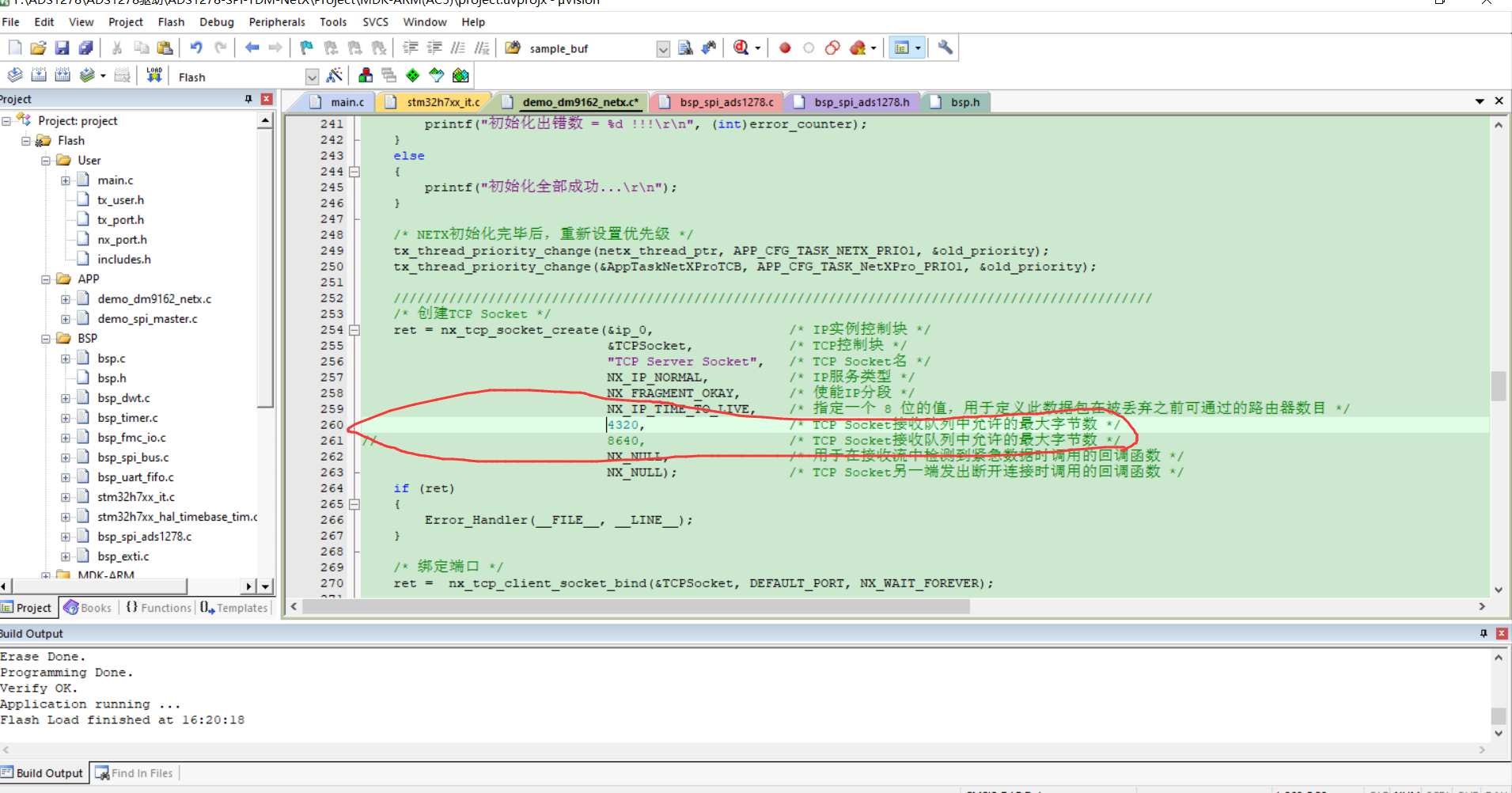This screenshot has width=1512, height=793.
Task: Click the editor horizontal scrollbar
Action: coord(636,606)
